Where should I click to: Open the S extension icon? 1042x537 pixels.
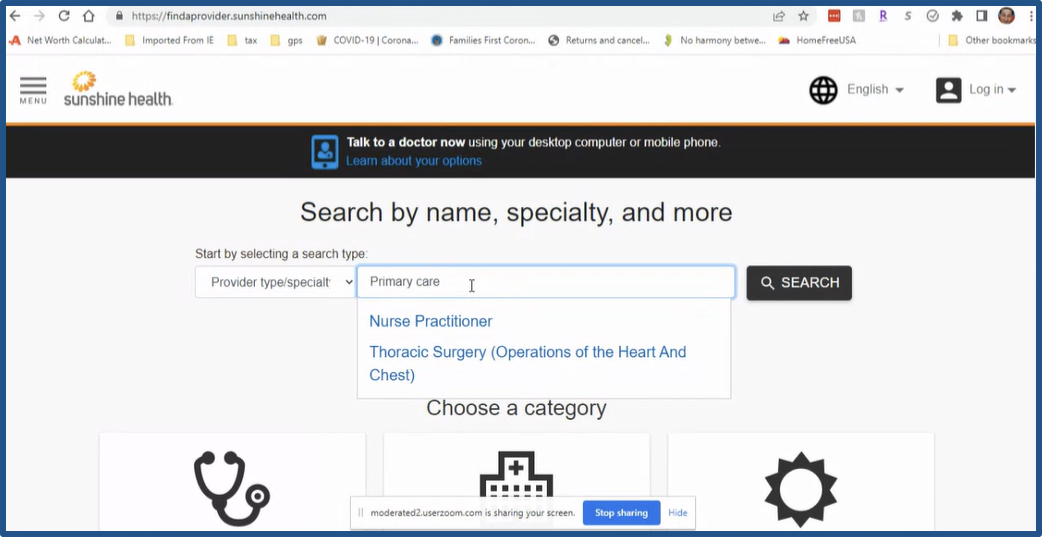[908, 16]
